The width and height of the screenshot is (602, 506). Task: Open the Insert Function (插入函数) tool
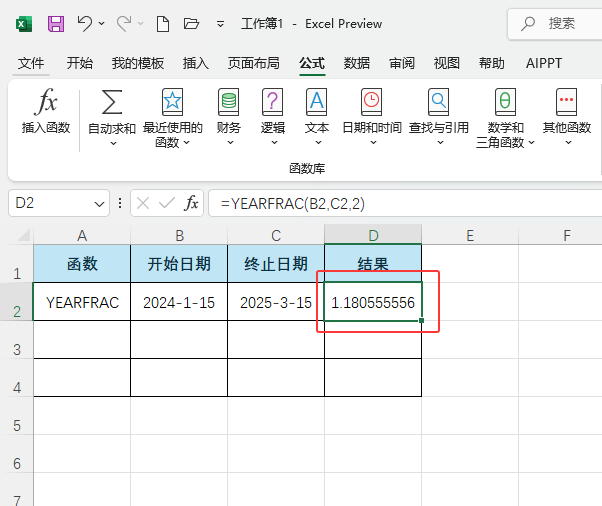(46, 111)
